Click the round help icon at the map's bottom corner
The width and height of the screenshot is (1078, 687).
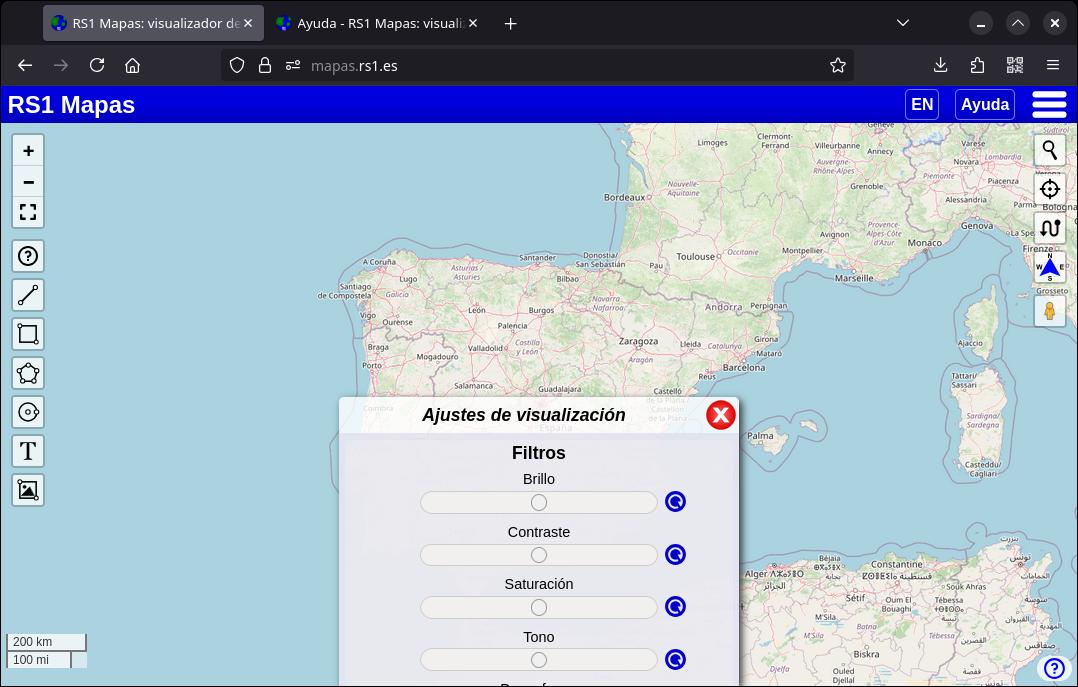(1054, 668)
